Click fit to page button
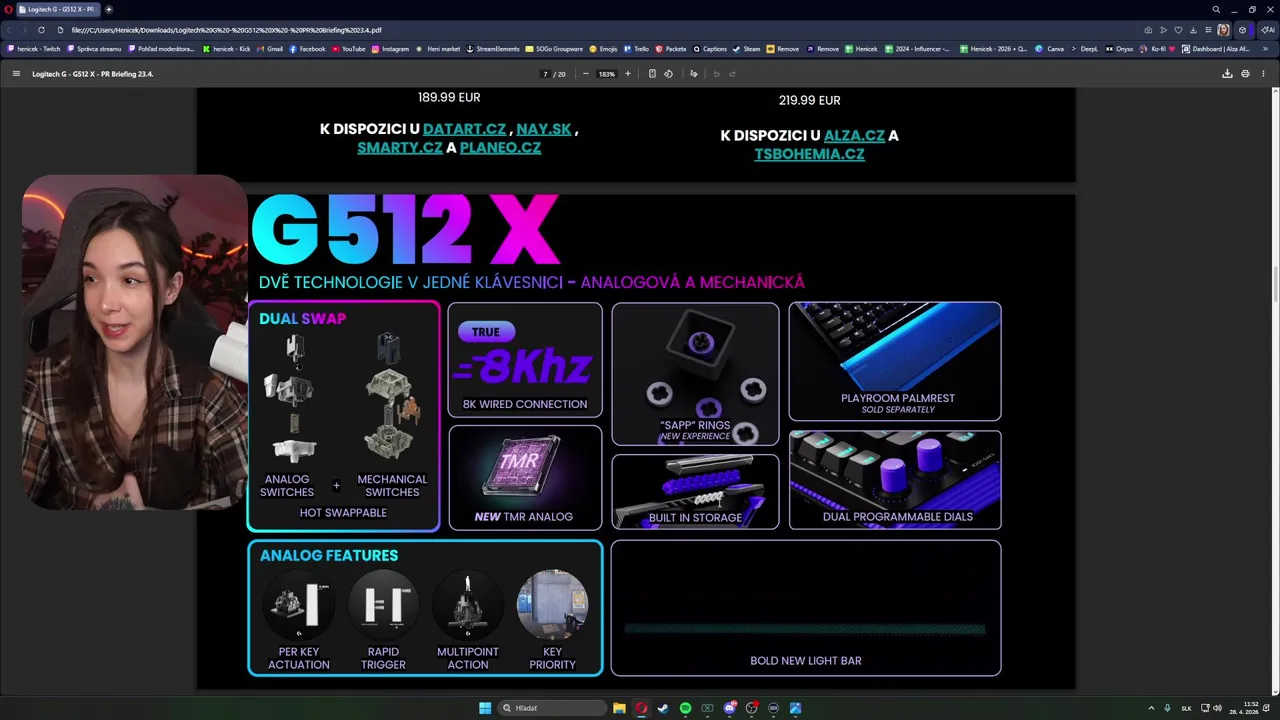Viewport: 1280px width, 720px height. 652,74
